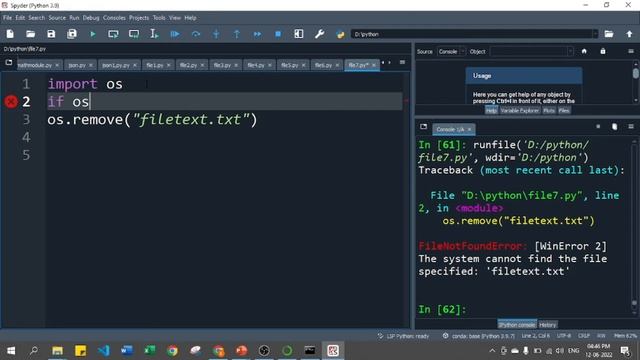Change to the parent directory
The height and width of the screenshot is (360, 640).
click(629, 34)
